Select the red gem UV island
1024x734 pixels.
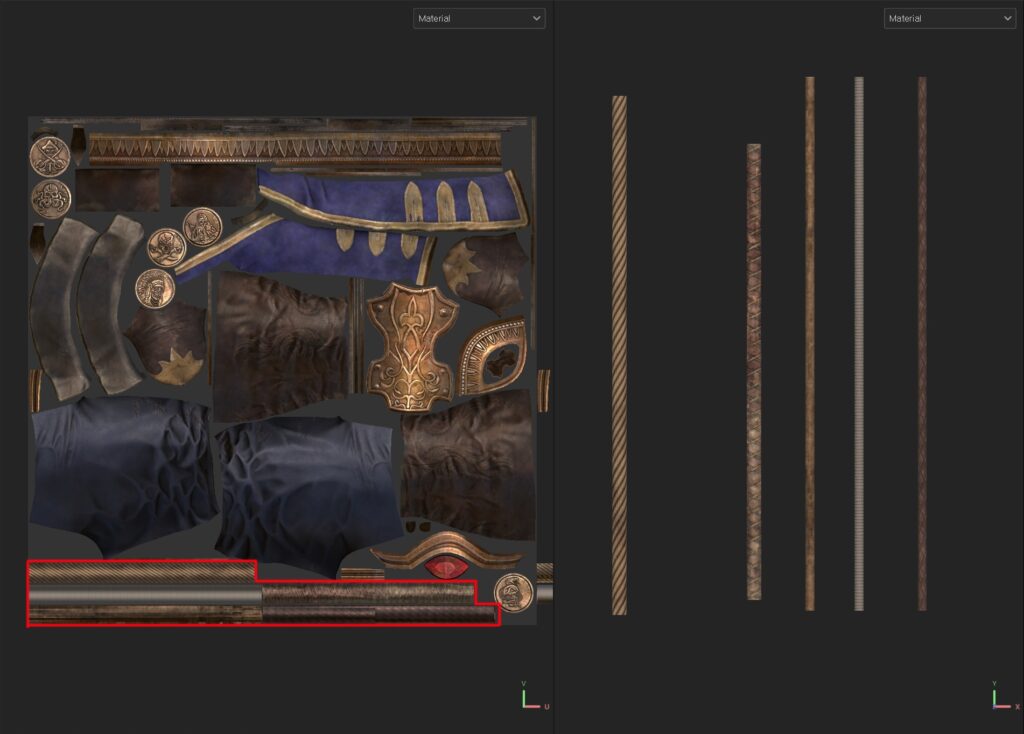point(446,567)
